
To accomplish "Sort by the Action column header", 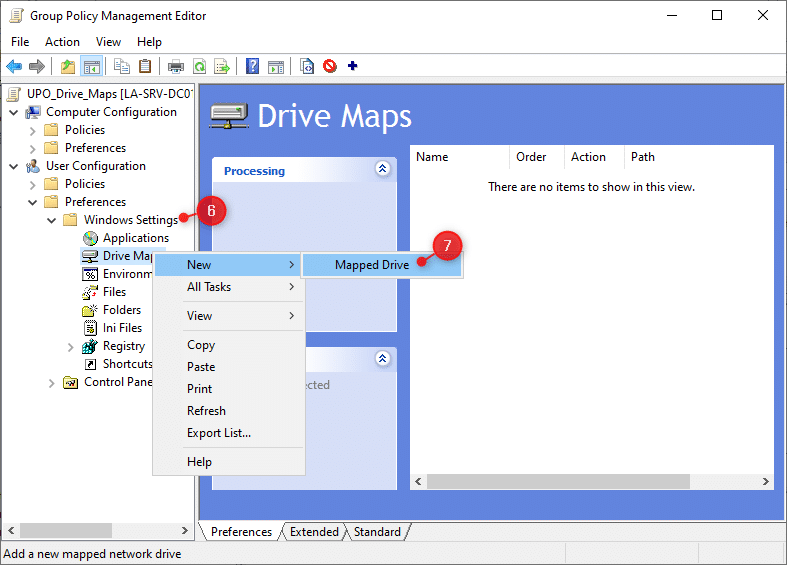I will click(x=594, y=157).
